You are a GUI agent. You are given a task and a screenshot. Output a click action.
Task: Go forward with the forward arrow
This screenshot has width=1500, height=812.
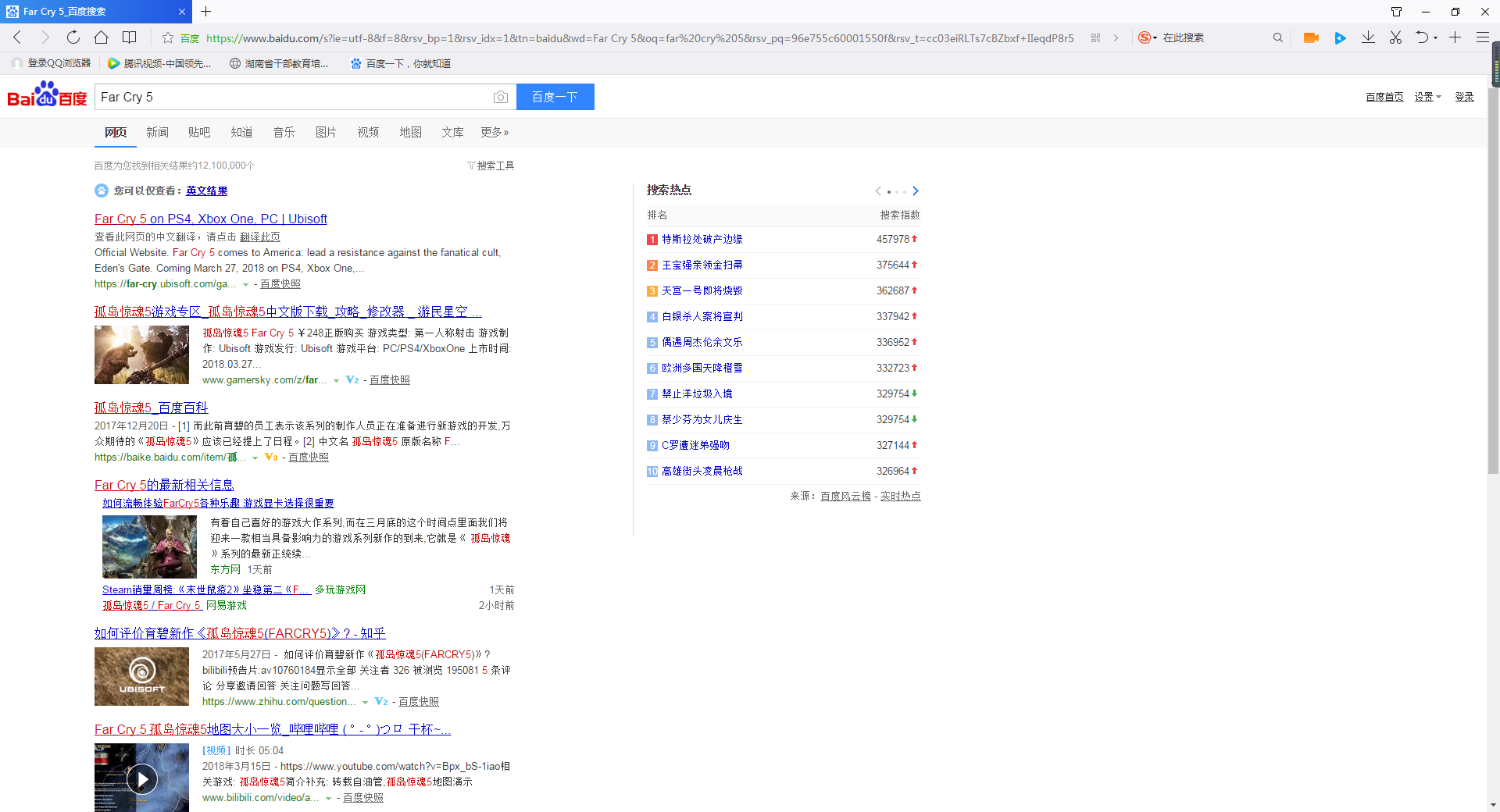pyautogui.click(x=45, y=37)
